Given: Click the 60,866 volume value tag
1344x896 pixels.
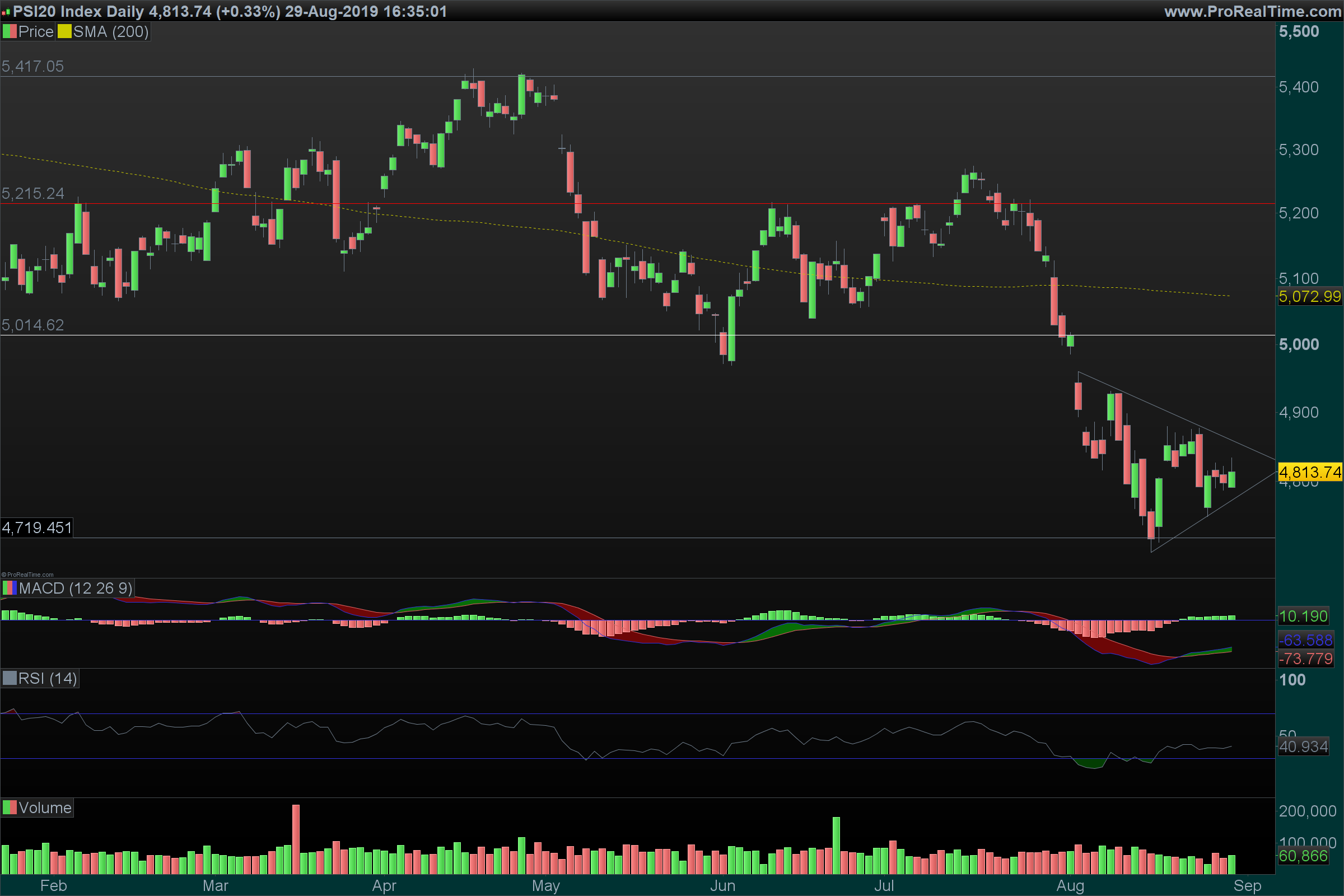Looking at the screenshot, I should [1303, 856].
